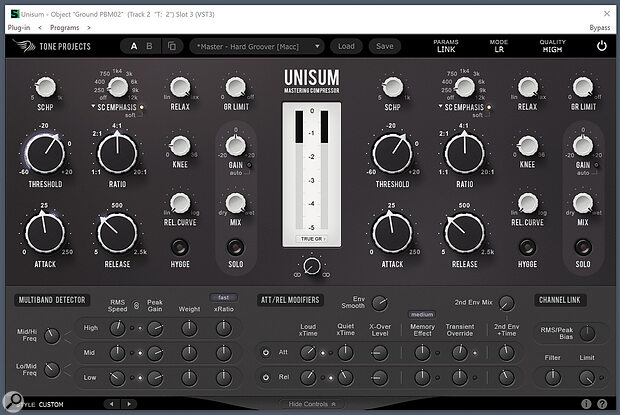Click the Low band Weight knob
The width and height of the screenshot is (620, 415).
(189, 378)
